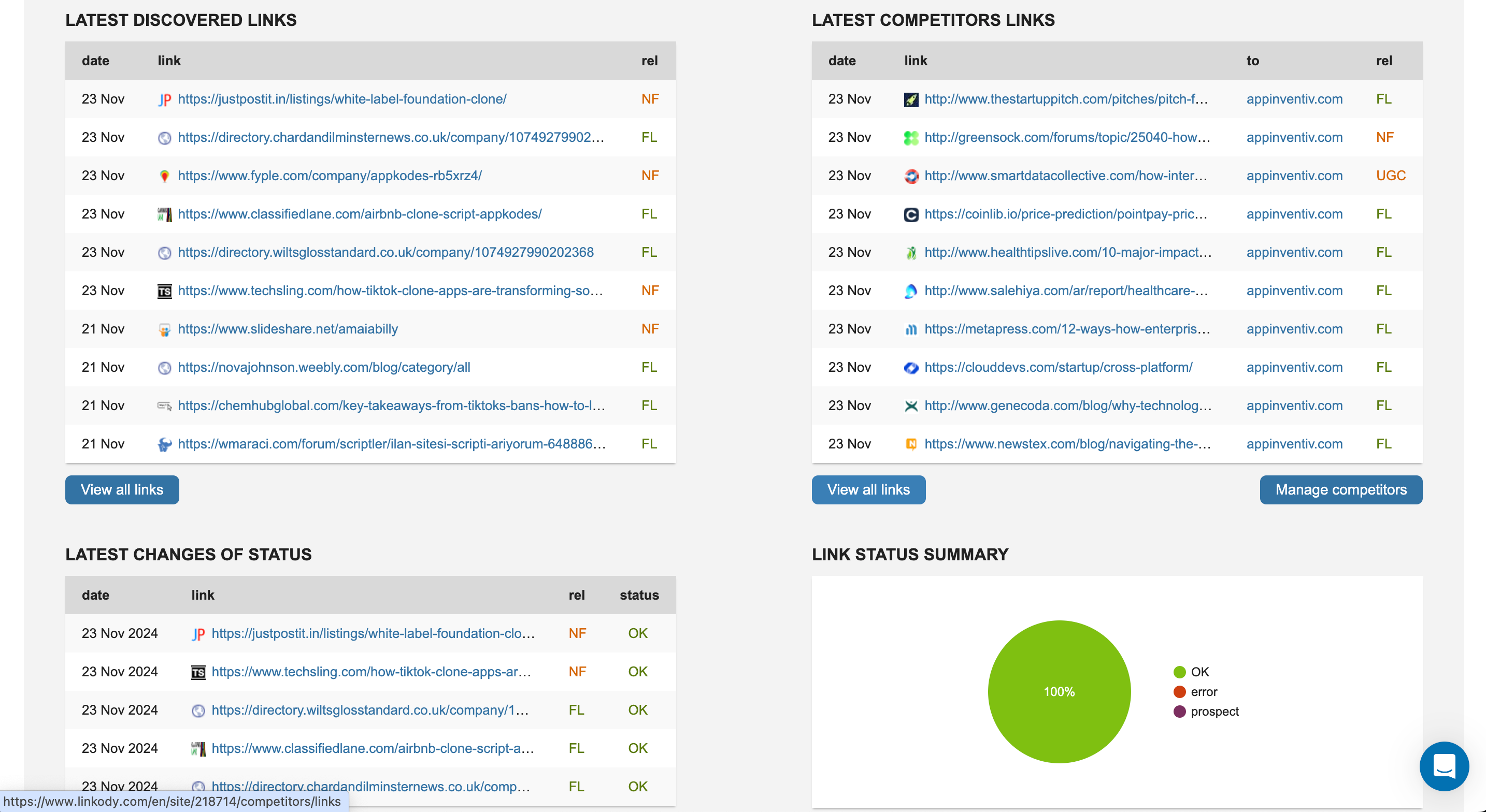The height and width of the screenshot is (812, 1486).
Task: Open the coinlib.io price-prediction link
Action: click(1066, 214)
